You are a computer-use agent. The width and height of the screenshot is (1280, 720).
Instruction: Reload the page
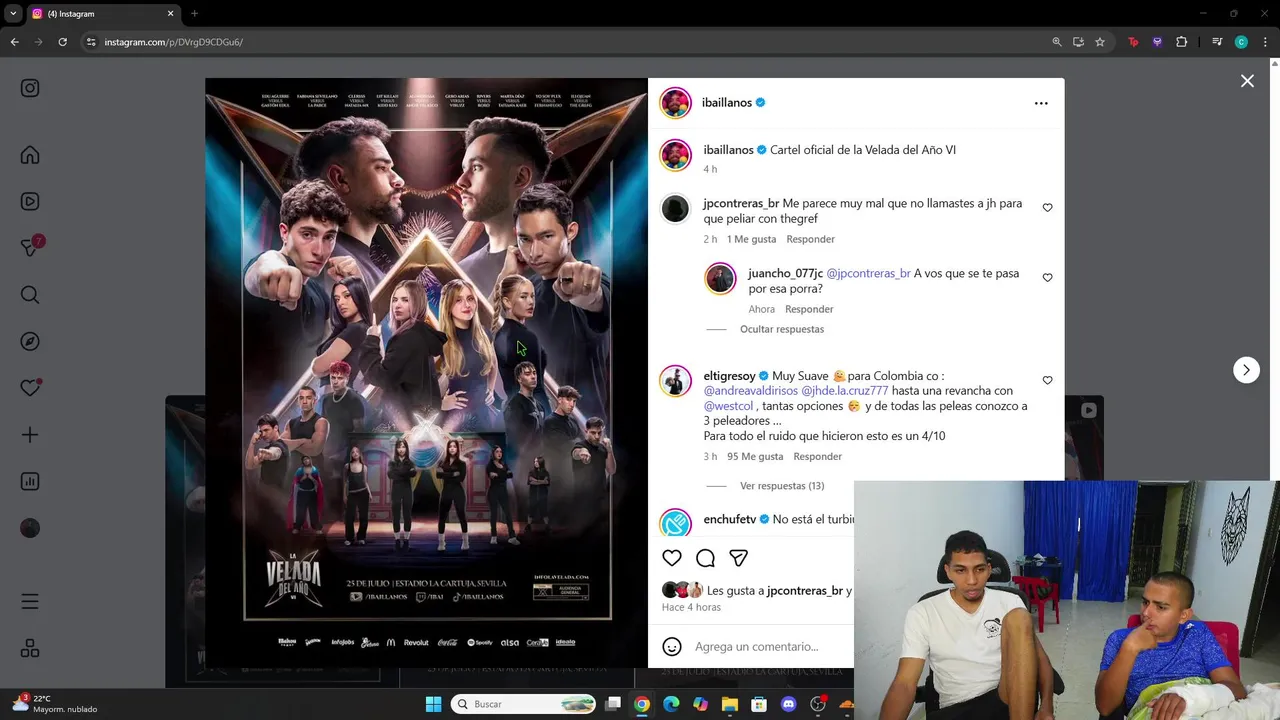(62, 42)
